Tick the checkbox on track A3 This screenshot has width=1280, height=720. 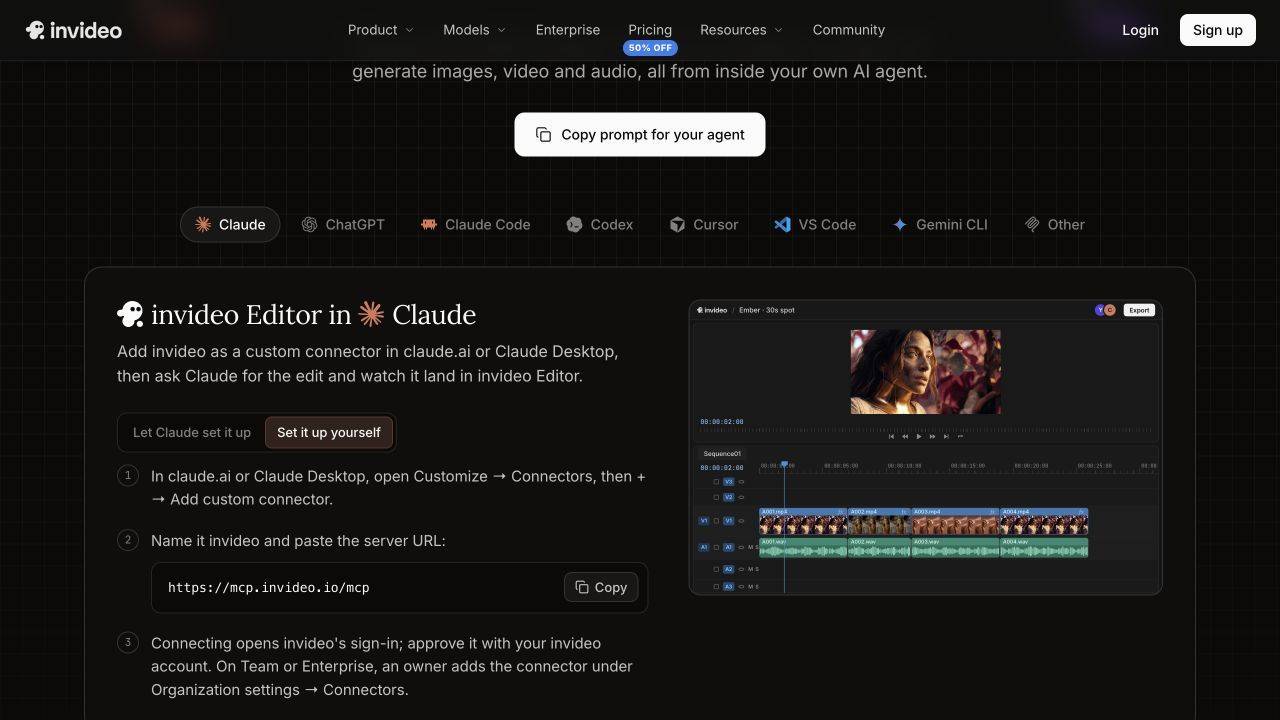coord(716,587)
